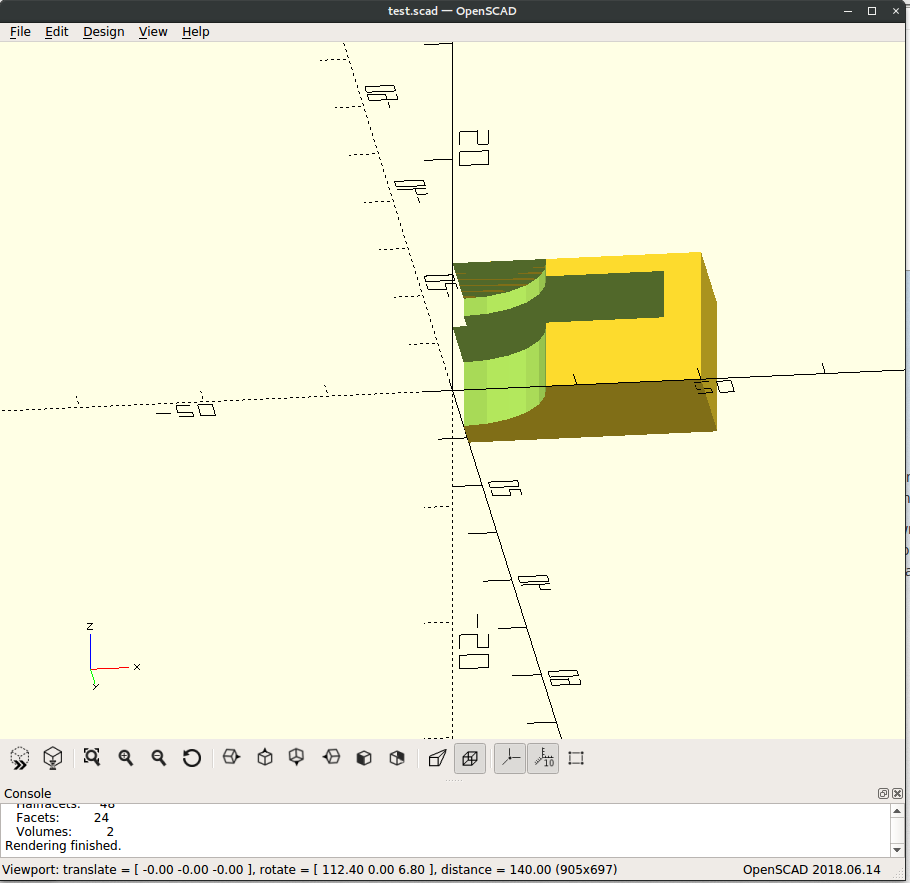Viewport: 910px width, 883px height.
Task: Undock the Console panel
Action: point(883,793)
